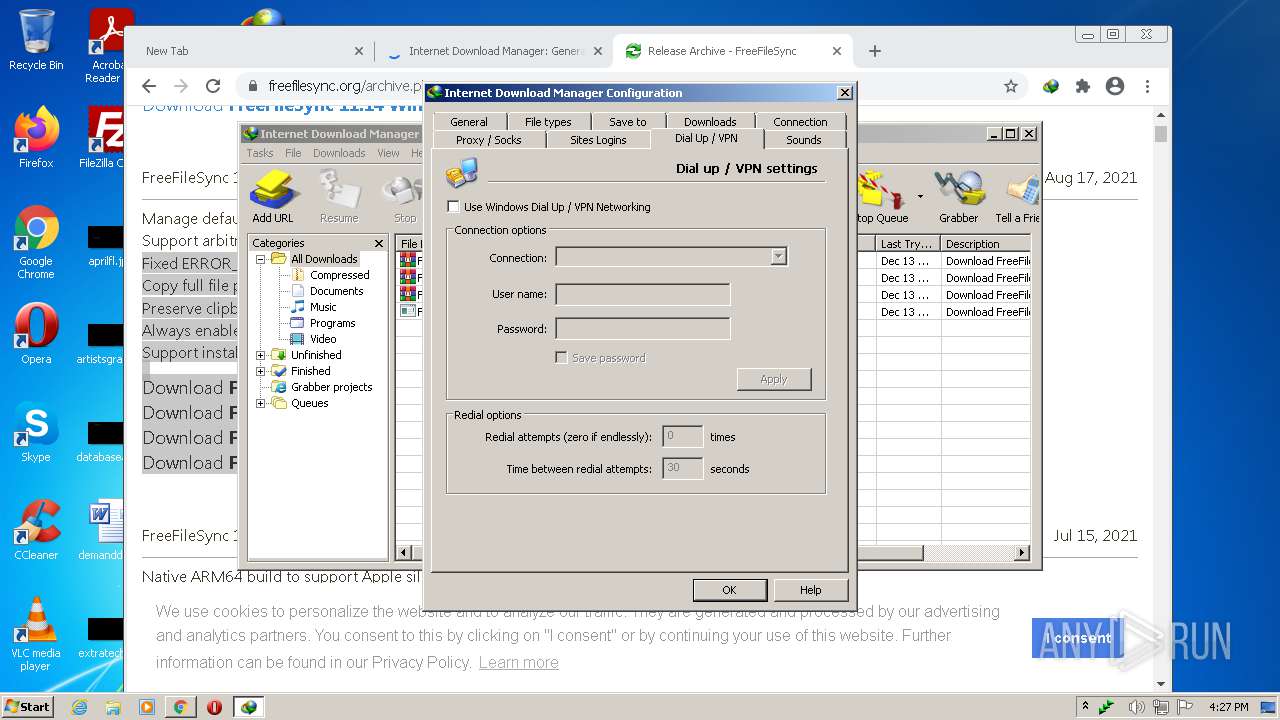Image resolution: width=1280 pixels, height=720 pixels.
Task: Open the Tasks menu in IDM
Action: click(x=260, y=153)
